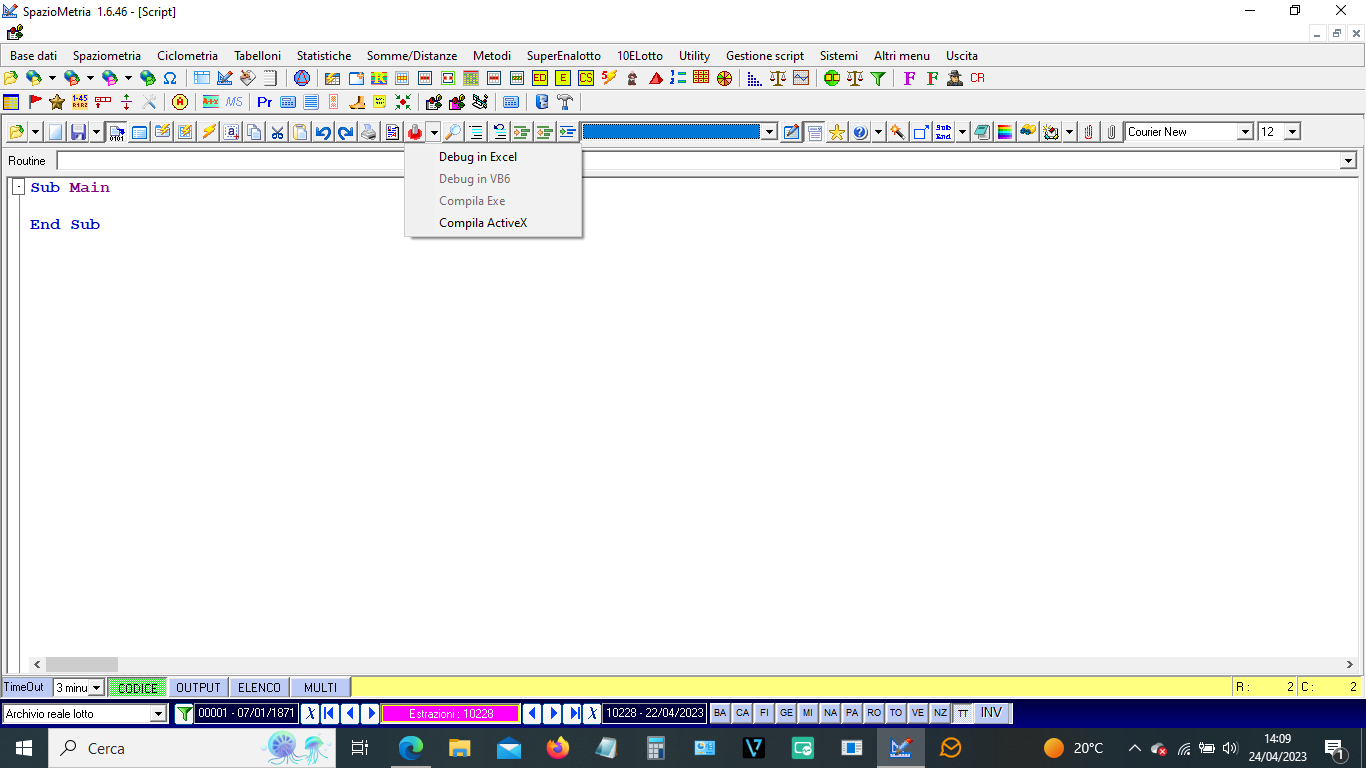Open the Gestione script menu

coord(765,56)
